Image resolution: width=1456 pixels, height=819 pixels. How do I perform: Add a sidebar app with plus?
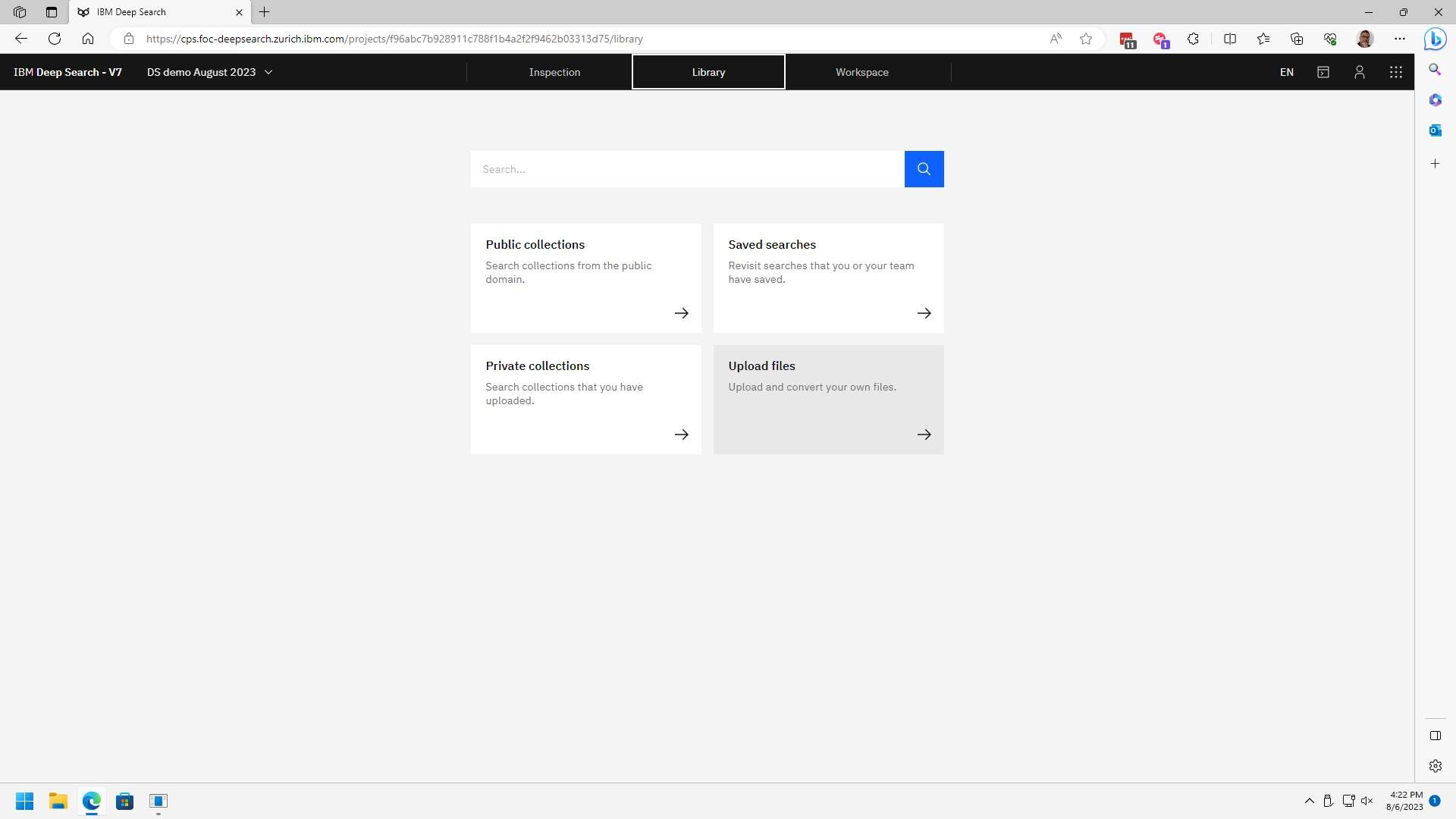[1435, 164]
